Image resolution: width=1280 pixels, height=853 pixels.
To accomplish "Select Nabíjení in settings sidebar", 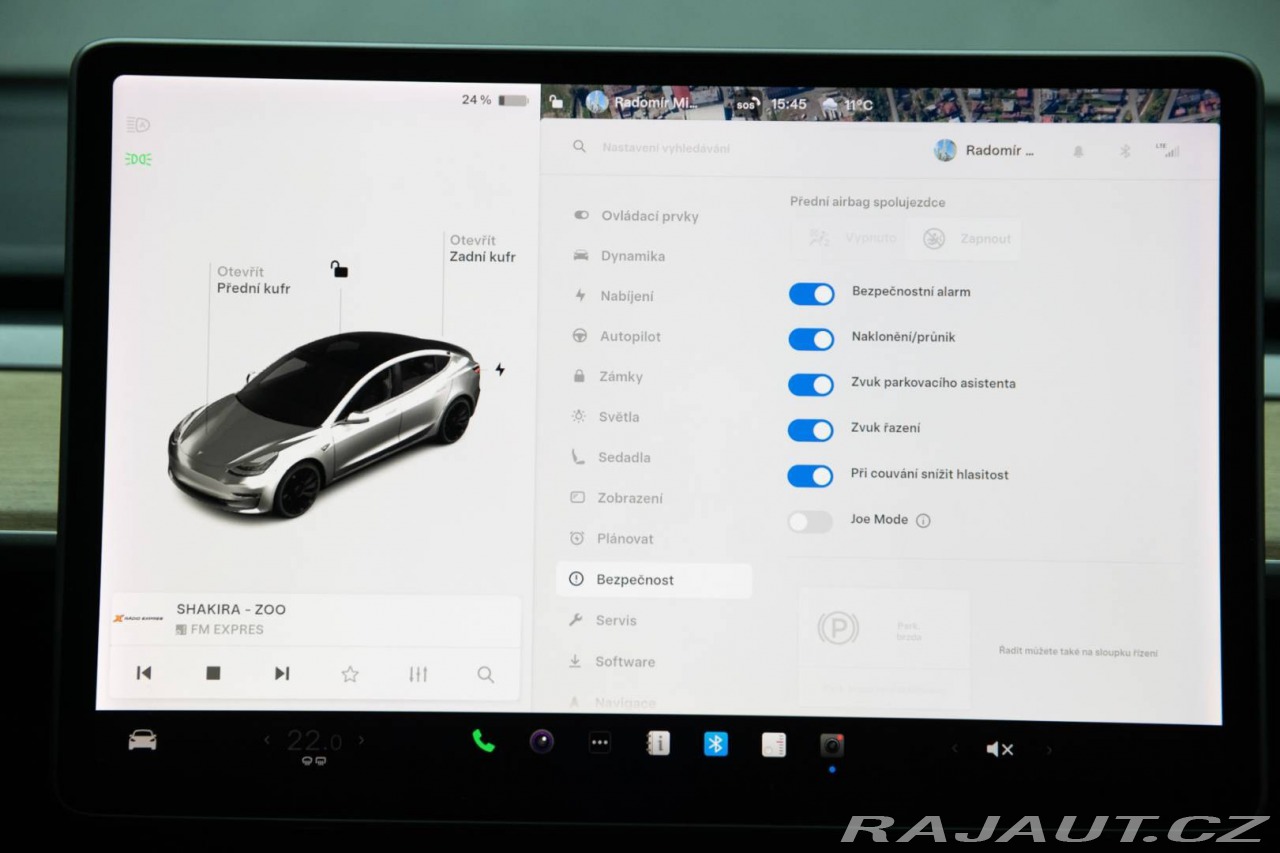I will click(626, 296).
